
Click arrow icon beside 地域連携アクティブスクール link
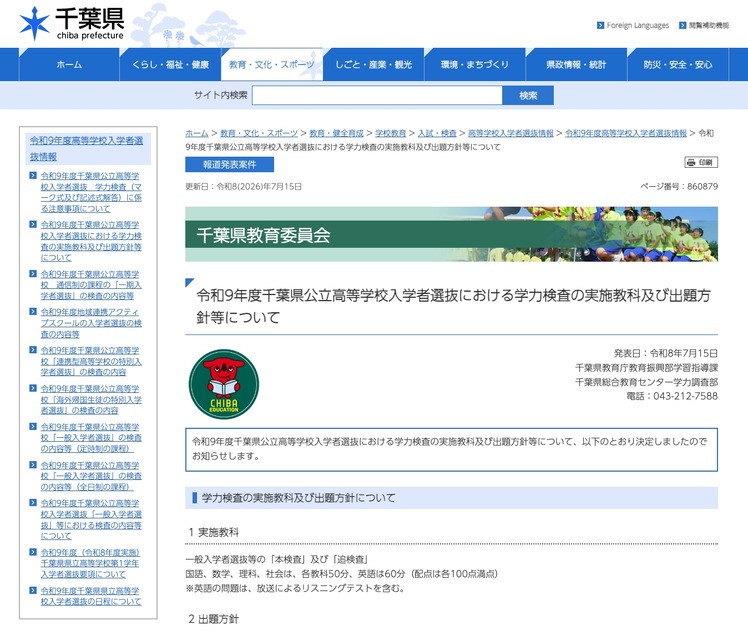point(33,311)
